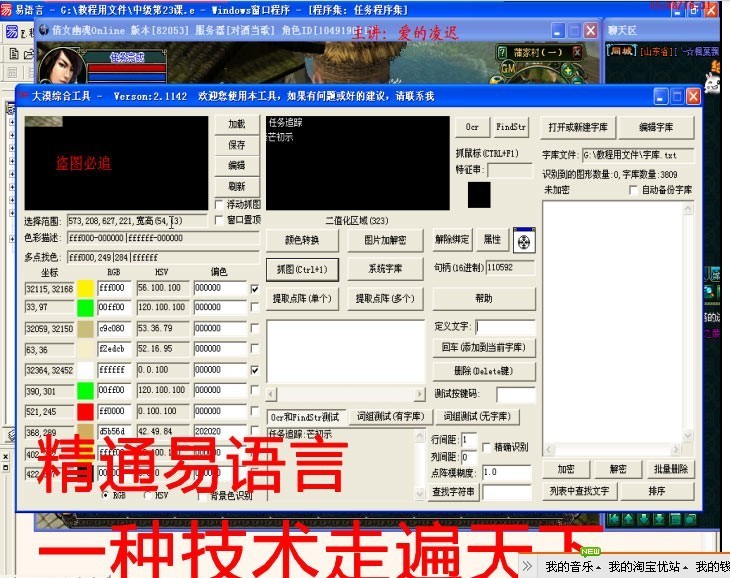Image resolution: width=730 pixels, height=578 pixels.
Task: Click the [同城] channel tag in the chat area
Action: pos(622,51)
